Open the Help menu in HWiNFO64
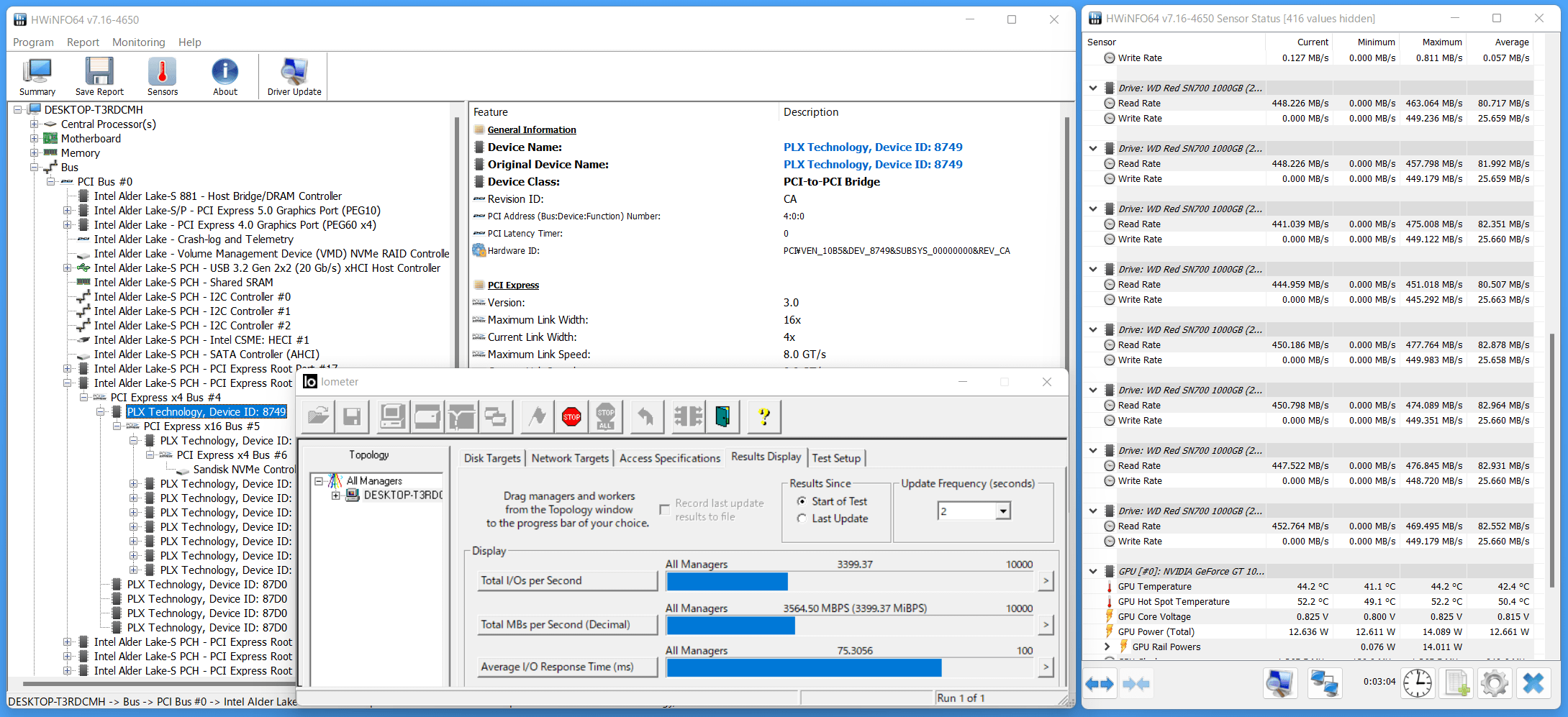The height and width of the screenshot is (717, 1568). pyautogui.click(x=190, y=42)
